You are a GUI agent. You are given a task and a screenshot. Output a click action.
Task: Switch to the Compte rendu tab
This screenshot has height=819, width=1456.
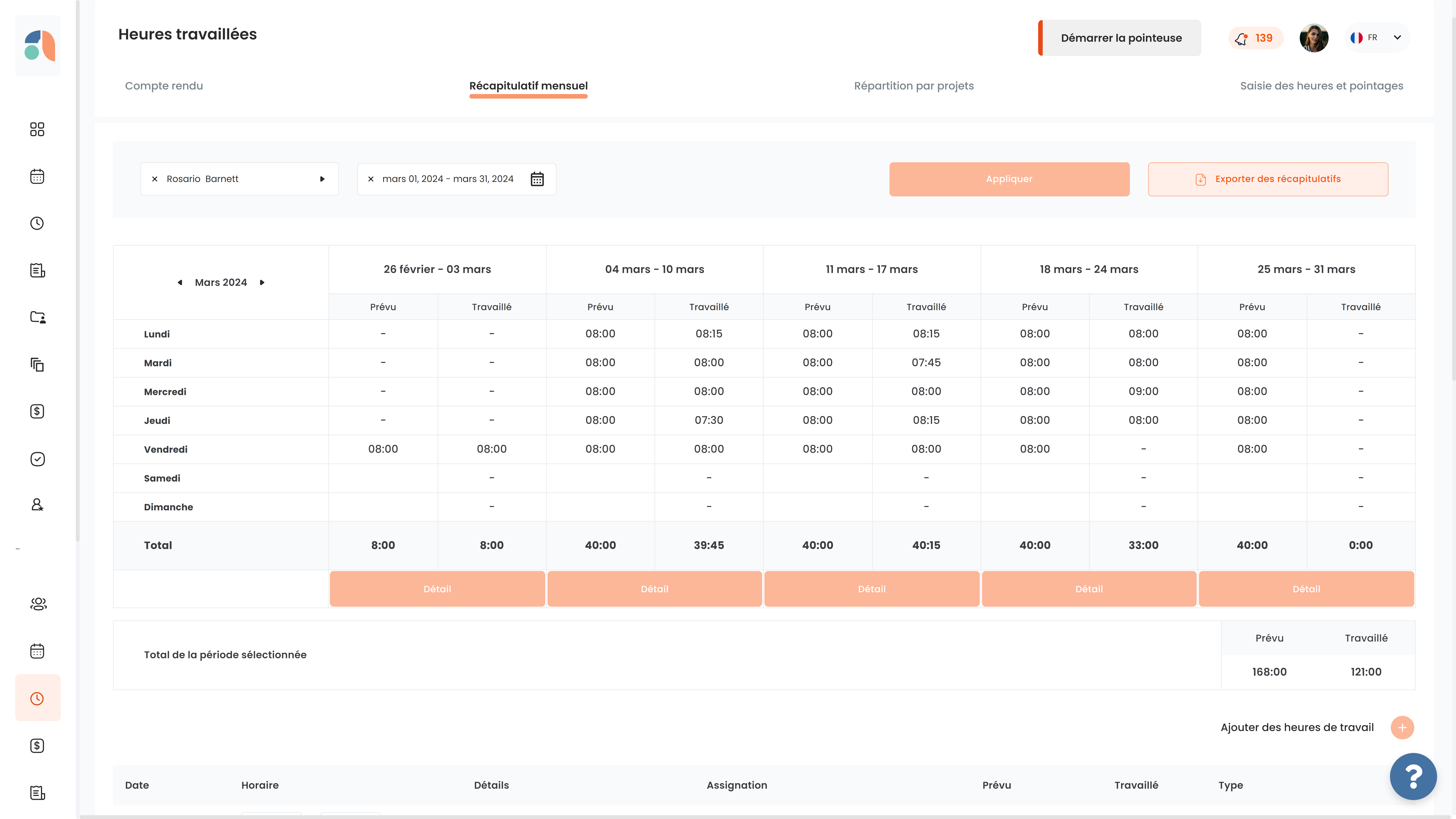point(164,86)
